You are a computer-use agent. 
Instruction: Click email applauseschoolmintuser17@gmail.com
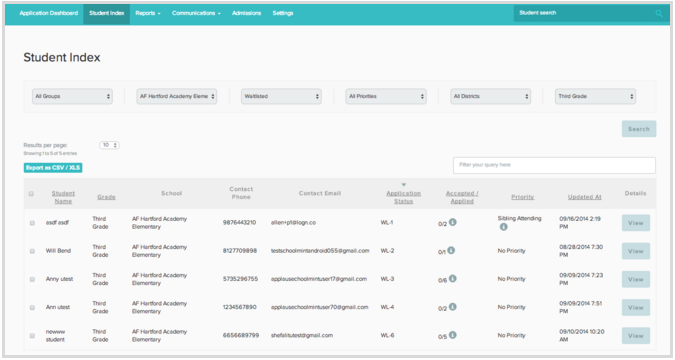[319, 279]
